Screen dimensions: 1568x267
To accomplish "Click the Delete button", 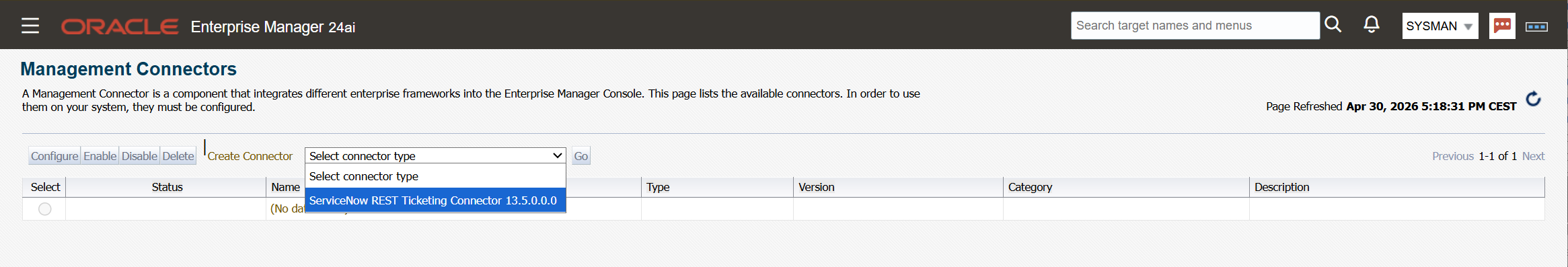I will (x=178, y=156).
